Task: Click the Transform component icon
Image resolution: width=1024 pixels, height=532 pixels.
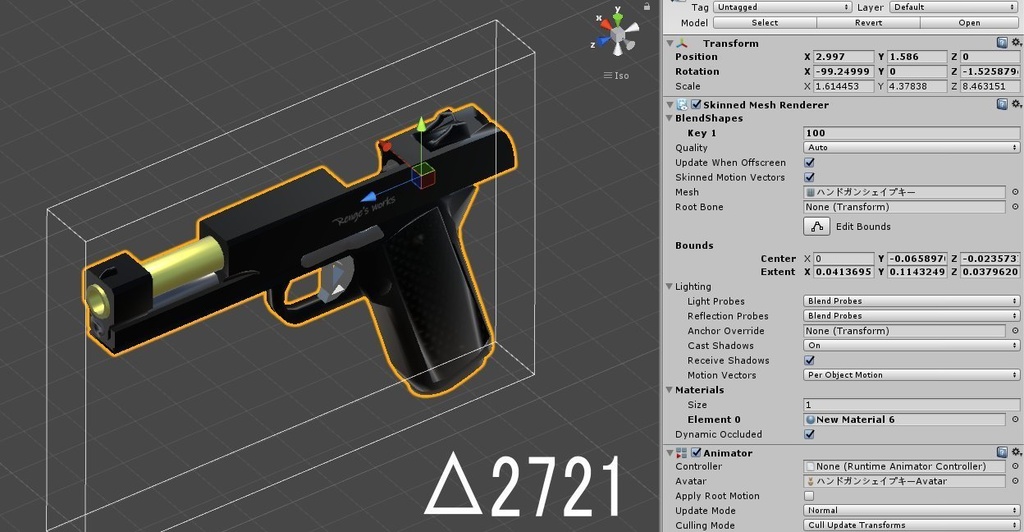Action: (x=682, y=43)
